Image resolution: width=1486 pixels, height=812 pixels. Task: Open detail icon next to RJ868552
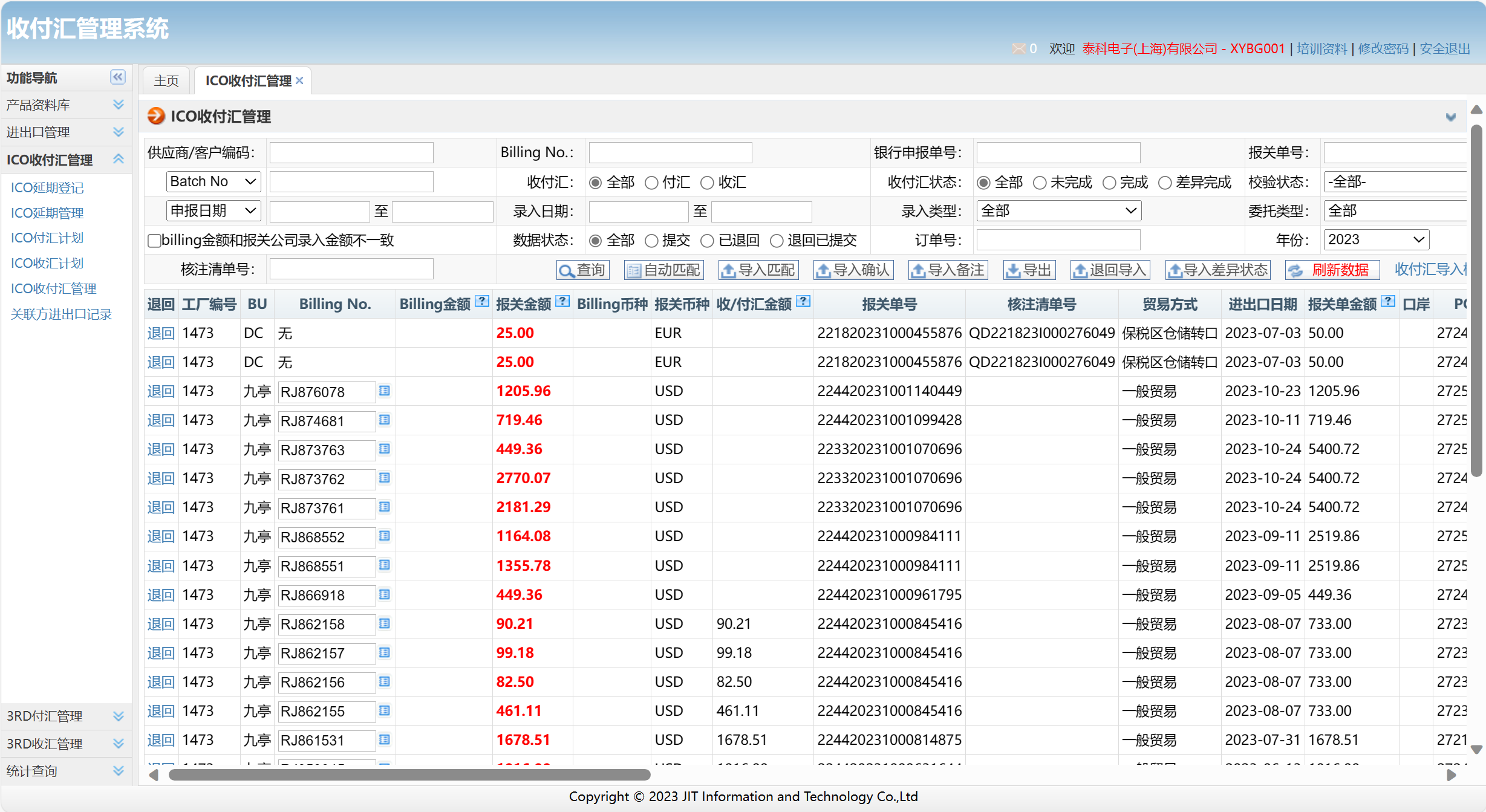pos(384,536)
